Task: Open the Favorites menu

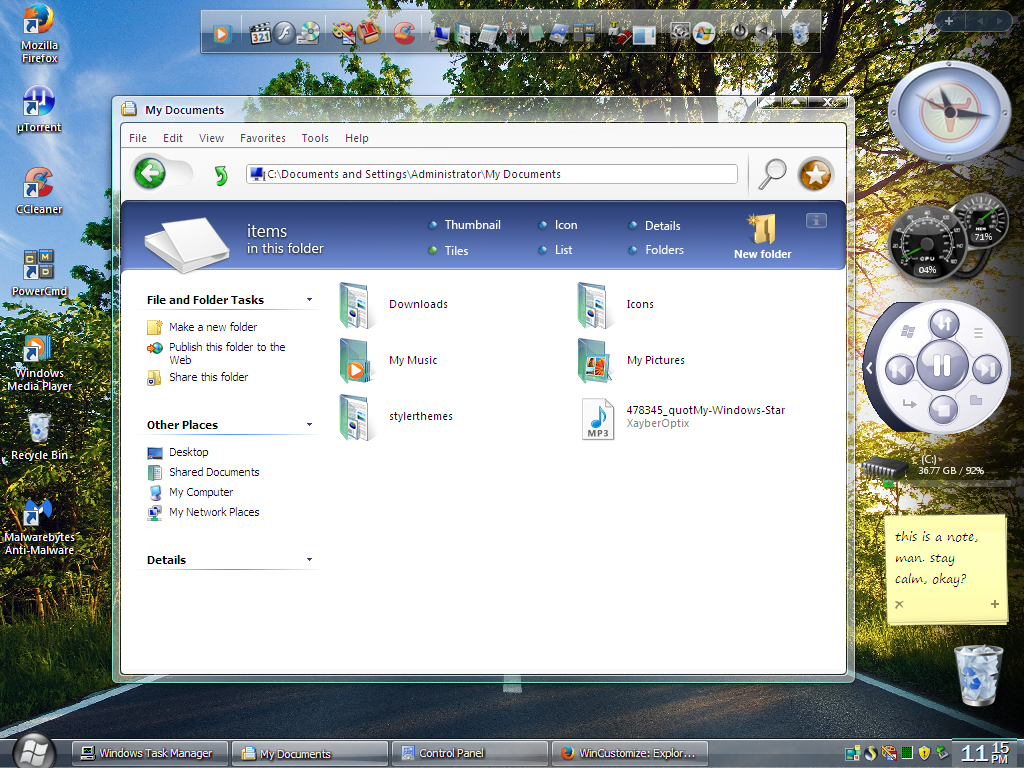Action: tap(262, 138)
